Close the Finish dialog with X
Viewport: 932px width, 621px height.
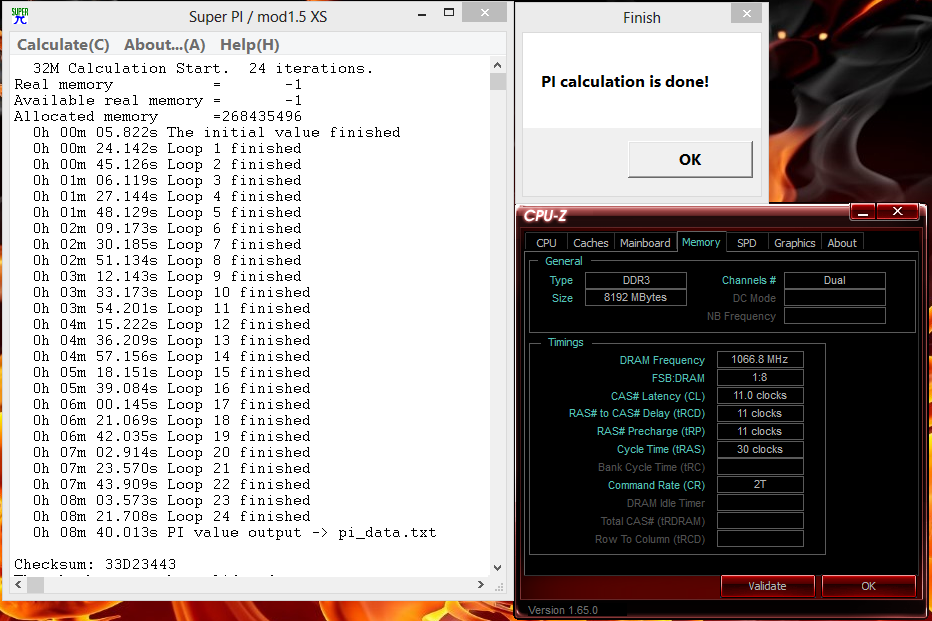(x=747, y=14)
